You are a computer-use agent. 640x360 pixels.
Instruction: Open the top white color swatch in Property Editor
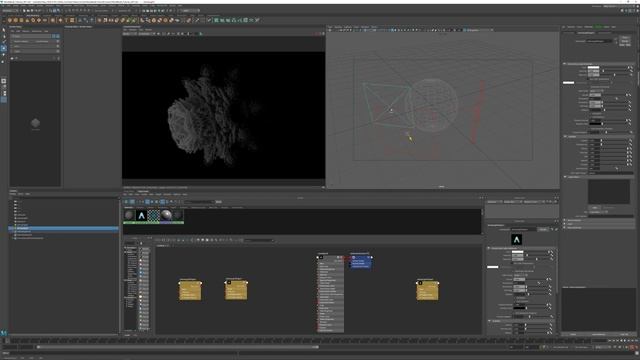pos(518,252)
